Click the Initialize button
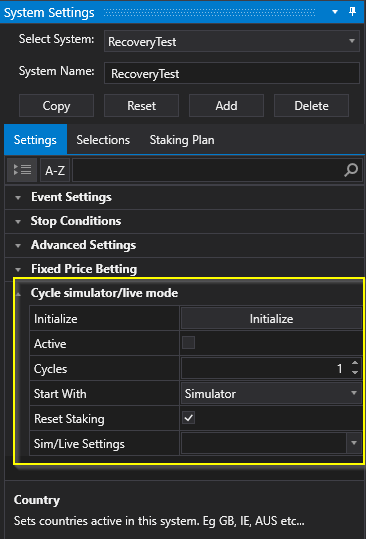This screenshot has width=366, height=539. click(271, 319)
